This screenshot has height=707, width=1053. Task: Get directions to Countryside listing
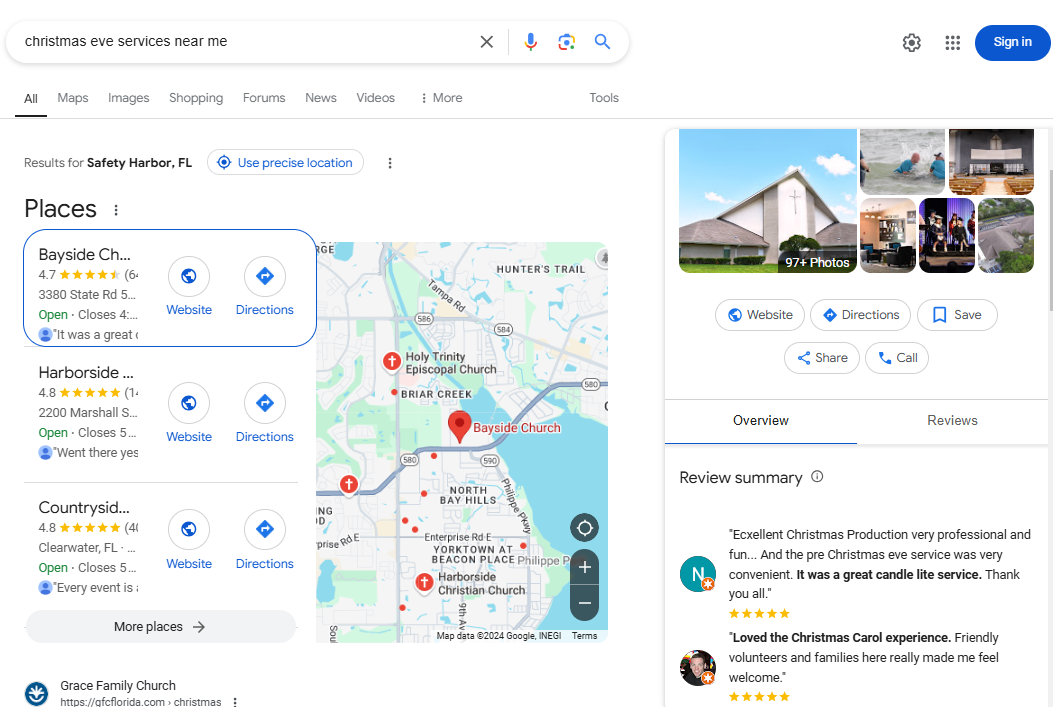pyautogui.click(x=265, y=530)
